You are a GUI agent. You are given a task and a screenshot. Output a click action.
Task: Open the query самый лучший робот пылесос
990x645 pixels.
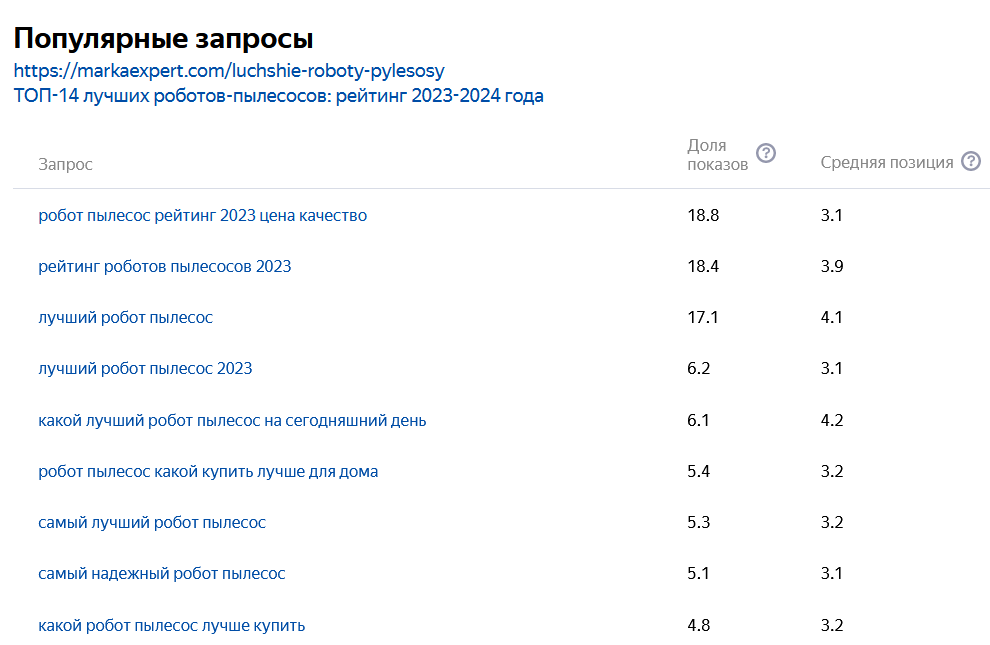coord(152,523)
